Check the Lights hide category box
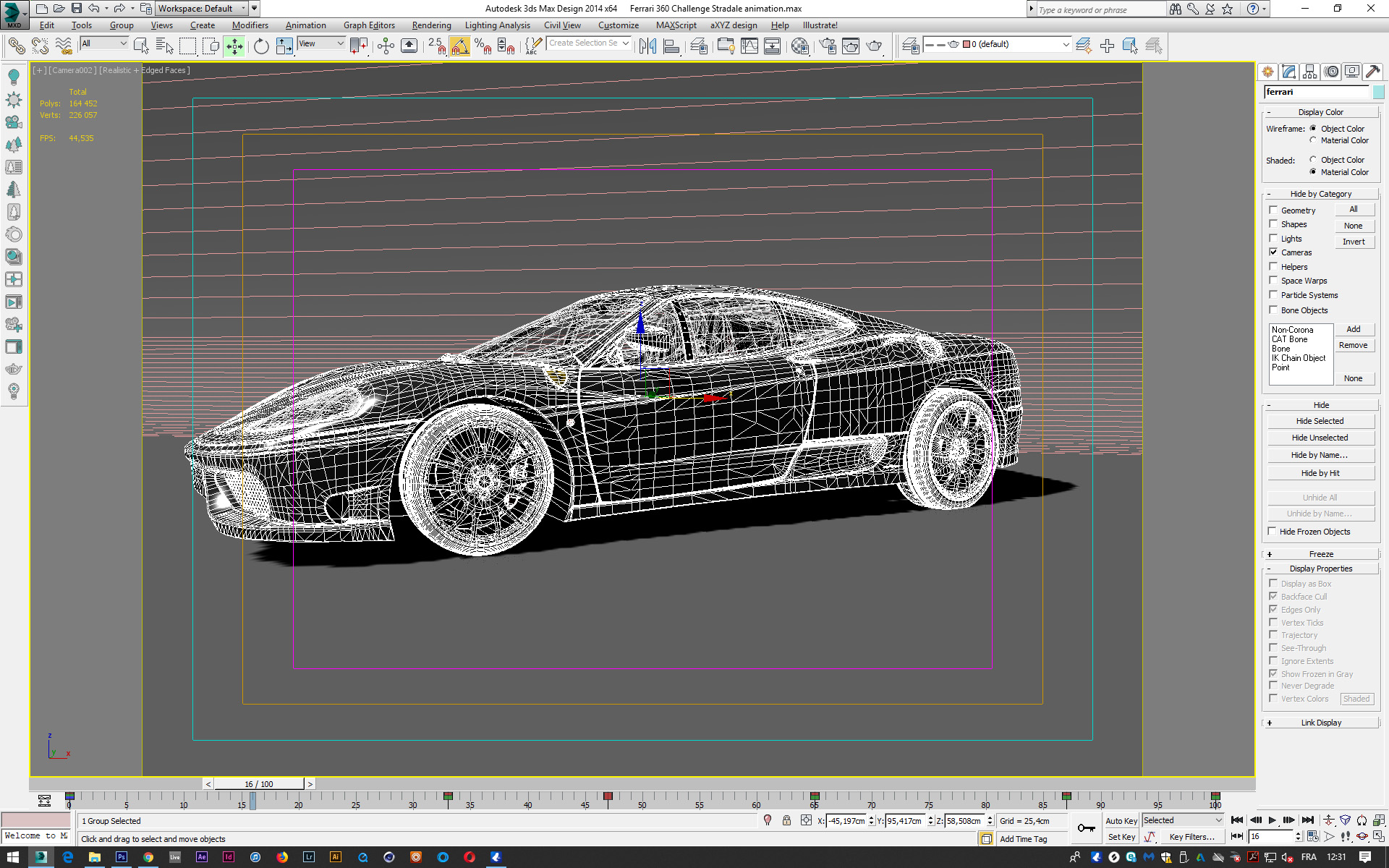Screen dimensions: 1389x868 point(1273,238)
